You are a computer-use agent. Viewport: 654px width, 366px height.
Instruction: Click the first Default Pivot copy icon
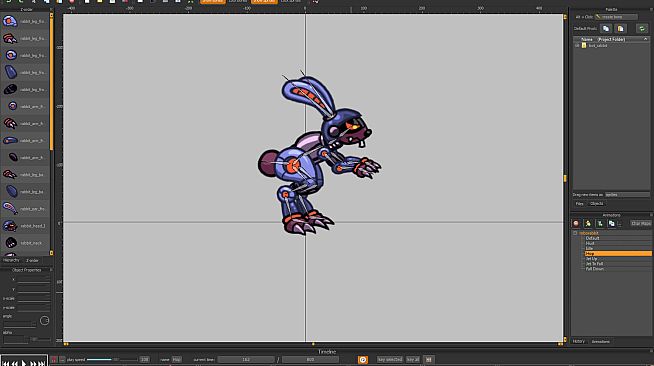(x=606, y=28)
